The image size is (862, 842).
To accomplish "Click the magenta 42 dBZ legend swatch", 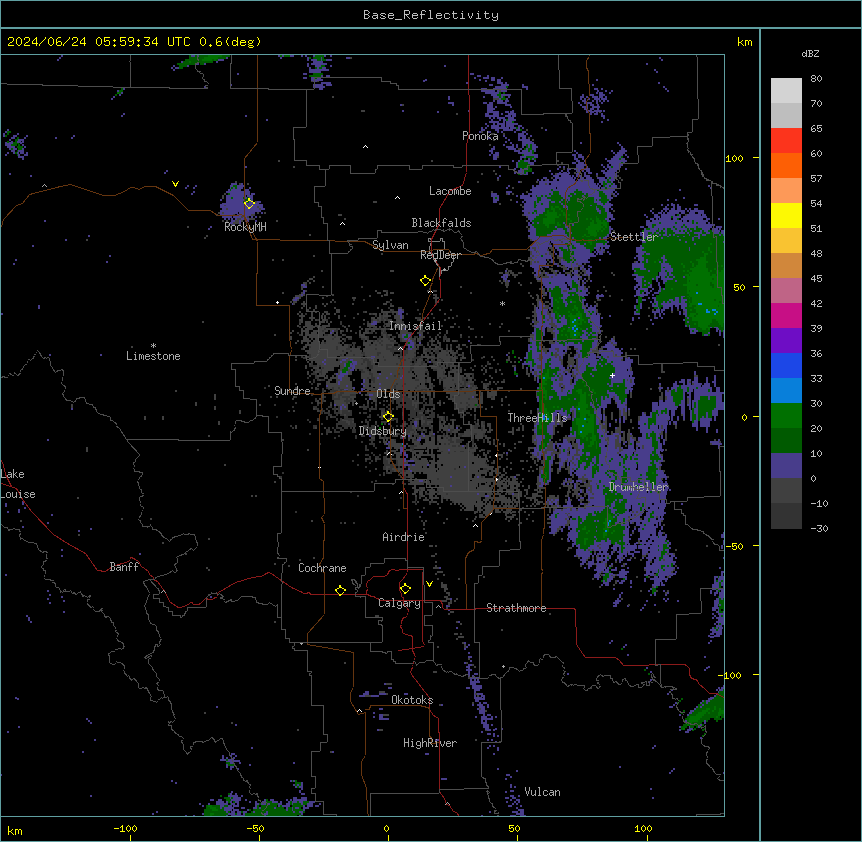I will coord(786,315).
